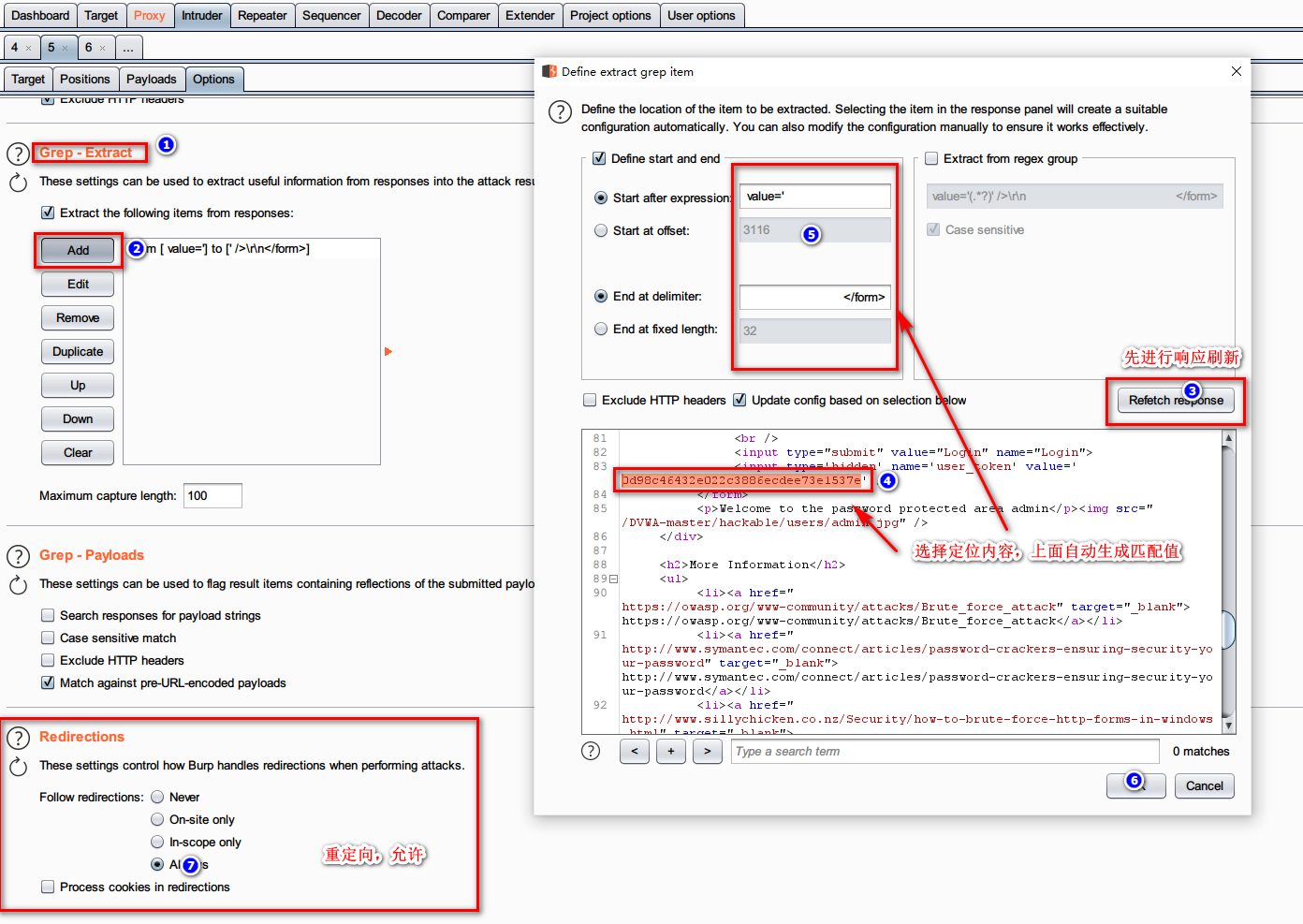This screenshot has width=1303, height=924.
Task: Open the User options tab
Action: click(x=701, y=15)
